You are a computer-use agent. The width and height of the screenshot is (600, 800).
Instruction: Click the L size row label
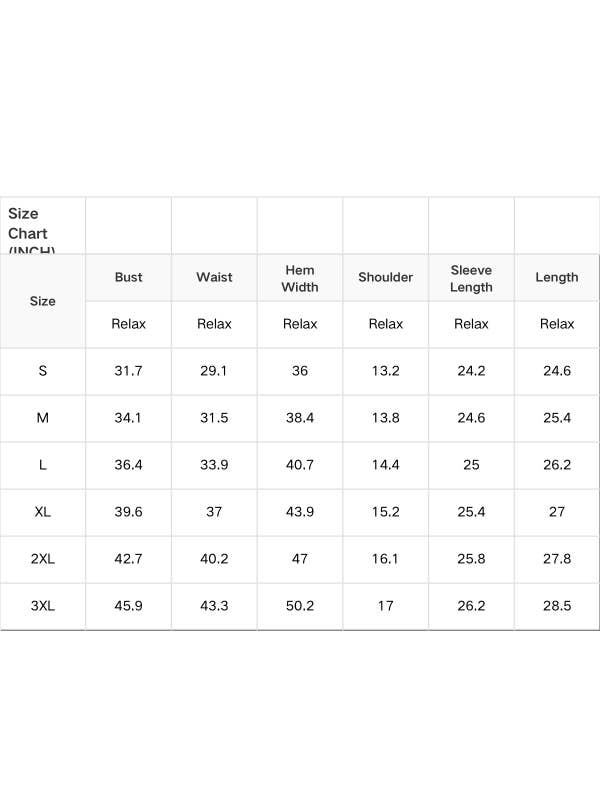click(x=43, y=465)
